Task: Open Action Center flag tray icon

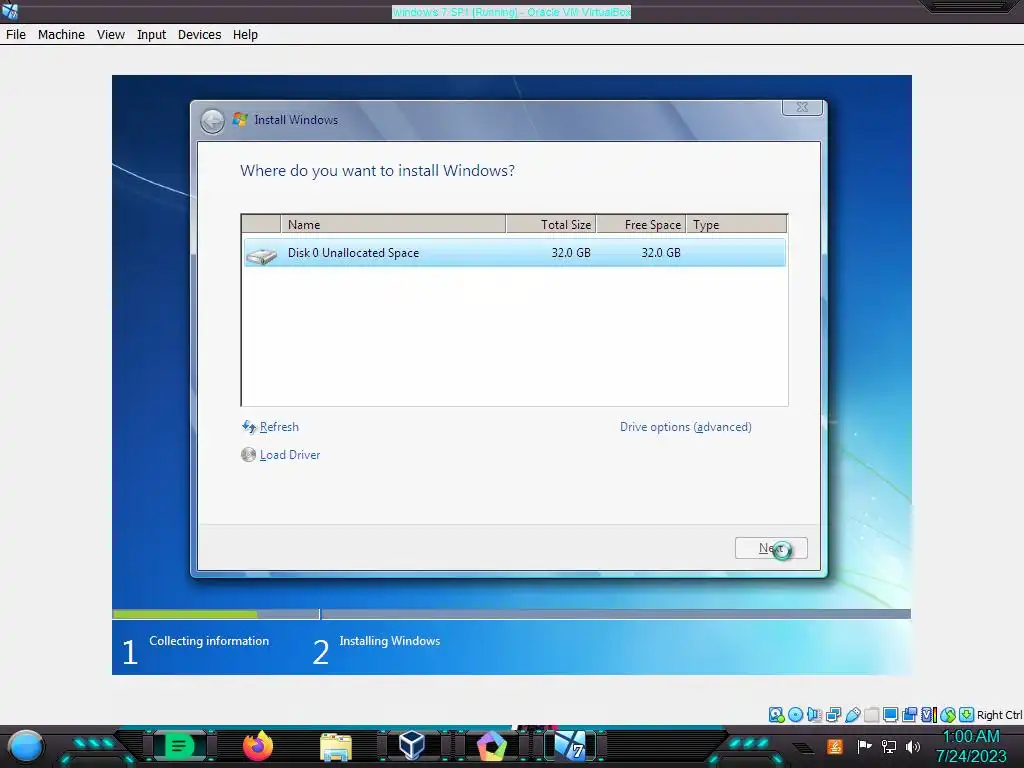Action: click(864, 746)
